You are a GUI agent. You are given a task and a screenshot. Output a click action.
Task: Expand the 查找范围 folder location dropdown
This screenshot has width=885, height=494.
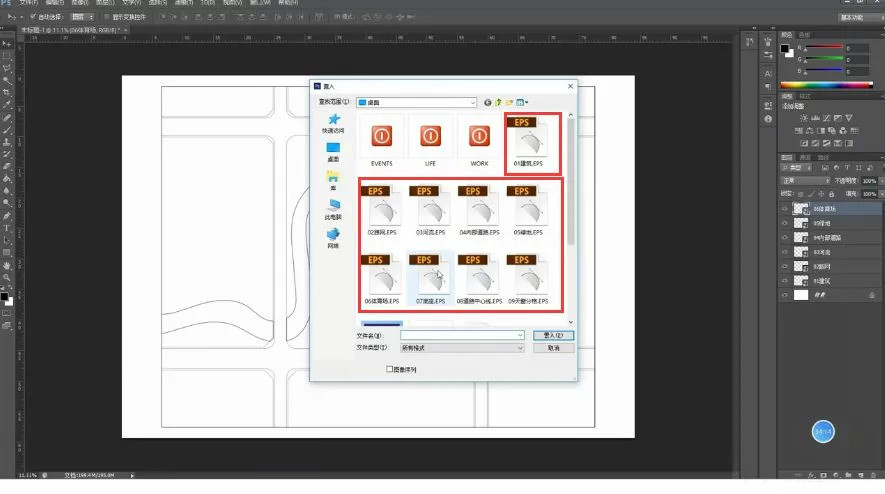(472, 102)
